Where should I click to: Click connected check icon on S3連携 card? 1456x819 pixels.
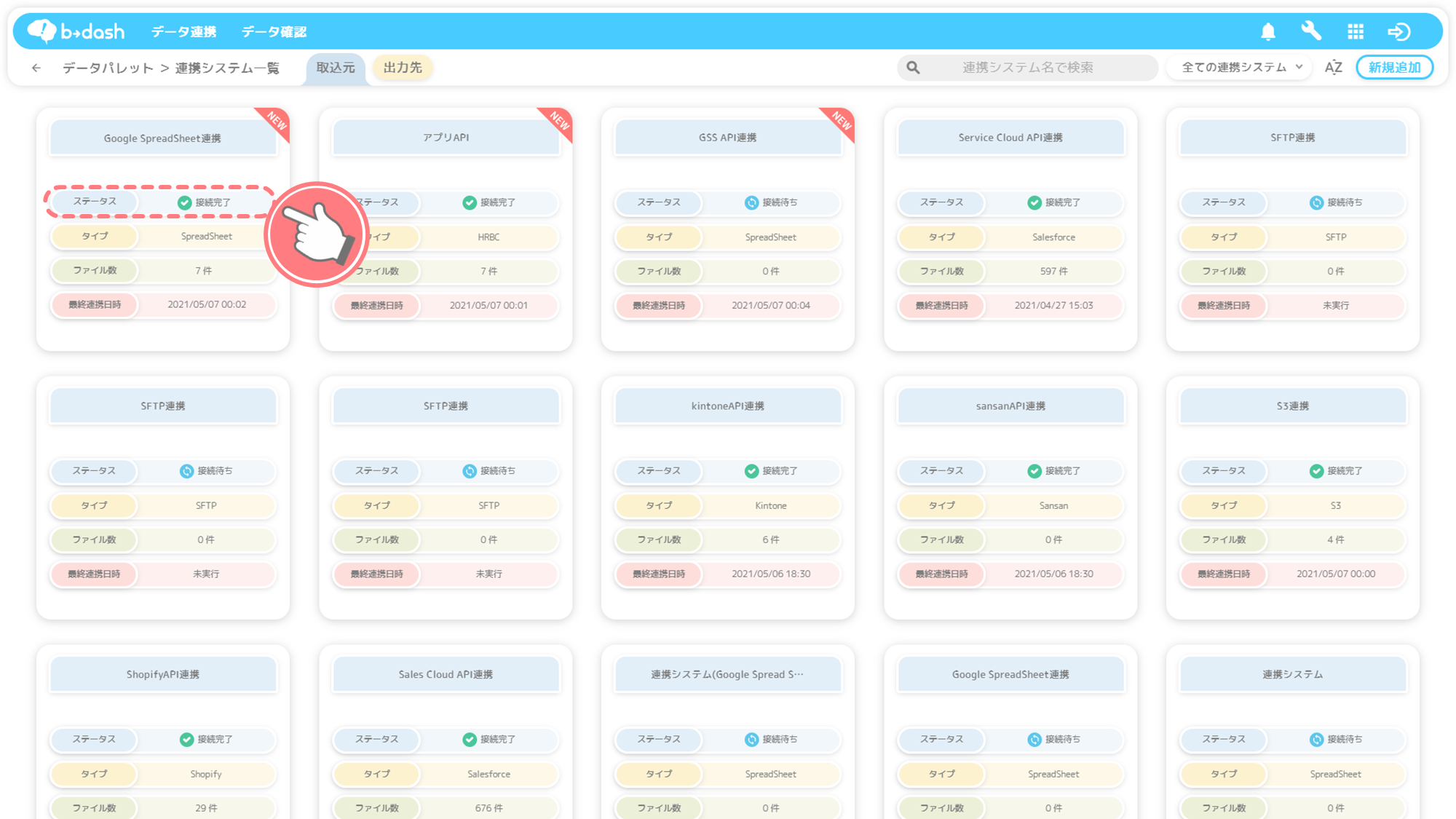coord(1316,471)
